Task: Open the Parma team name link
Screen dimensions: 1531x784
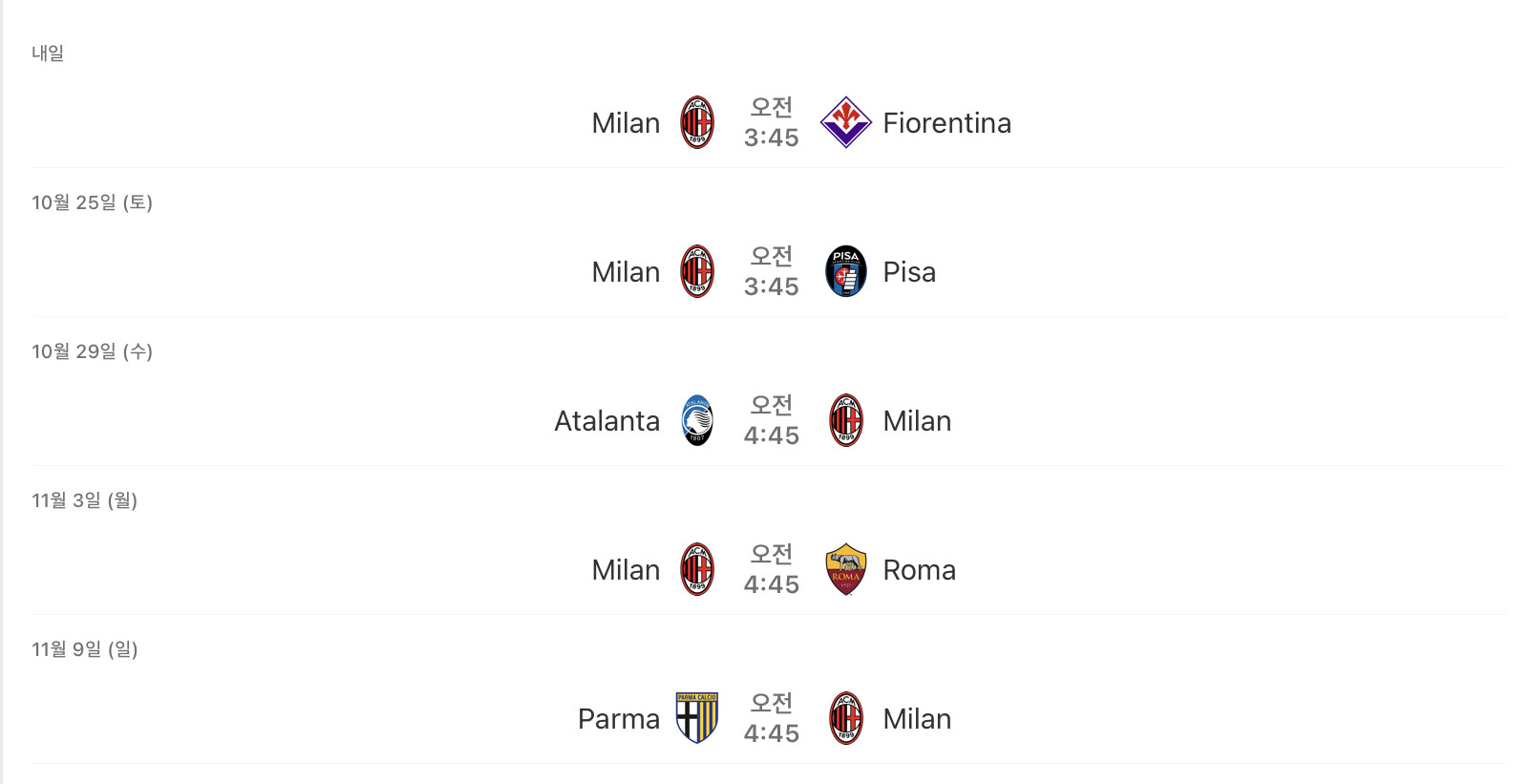Action: coord(619,719)
